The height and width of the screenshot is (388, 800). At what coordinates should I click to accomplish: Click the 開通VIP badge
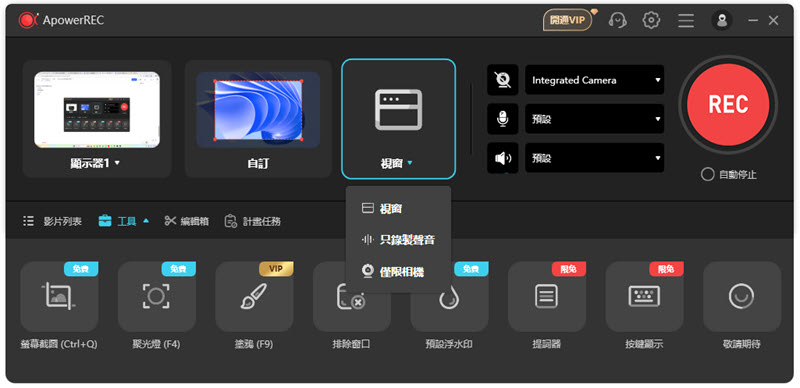568,20
